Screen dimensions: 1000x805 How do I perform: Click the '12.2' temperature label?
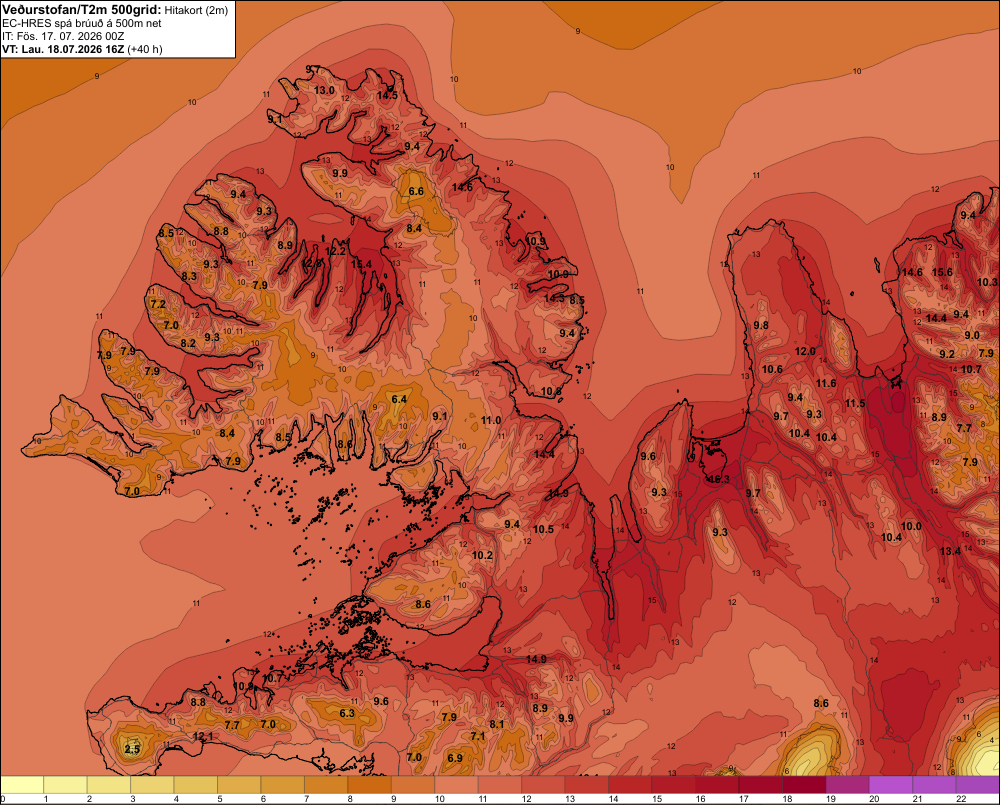click(x=335, y=251)
